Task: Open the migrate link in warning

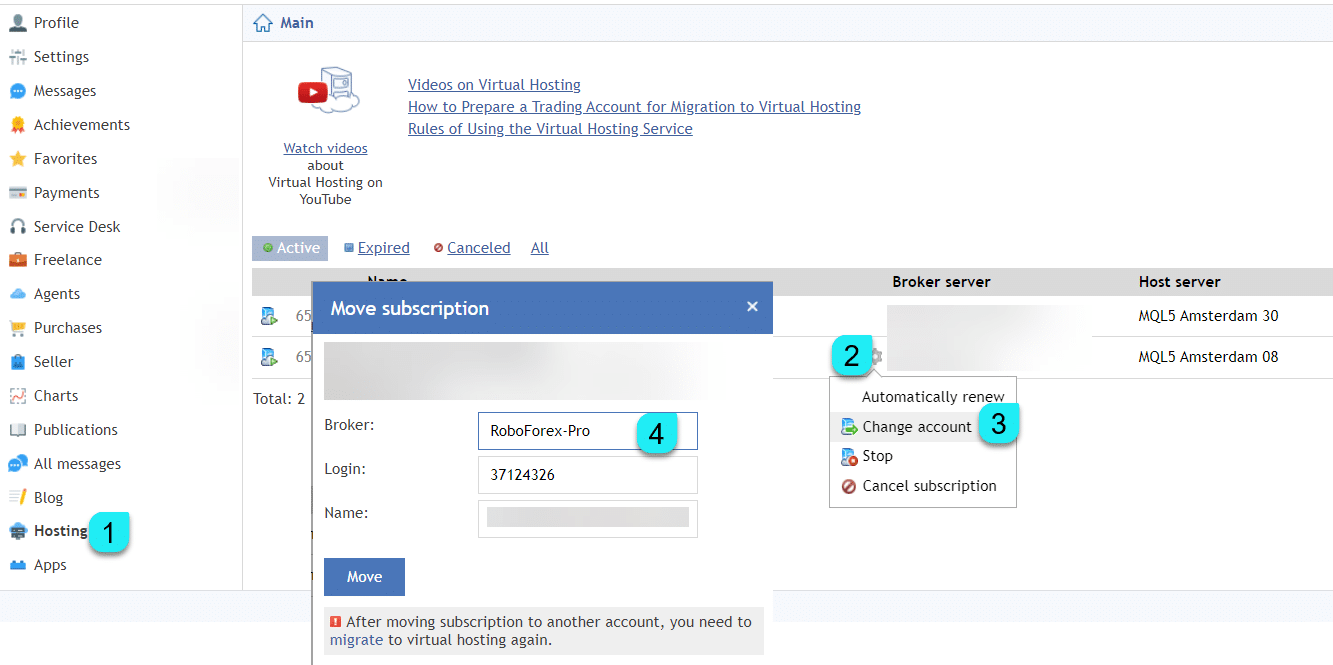Action: click(x=356, y=640)
